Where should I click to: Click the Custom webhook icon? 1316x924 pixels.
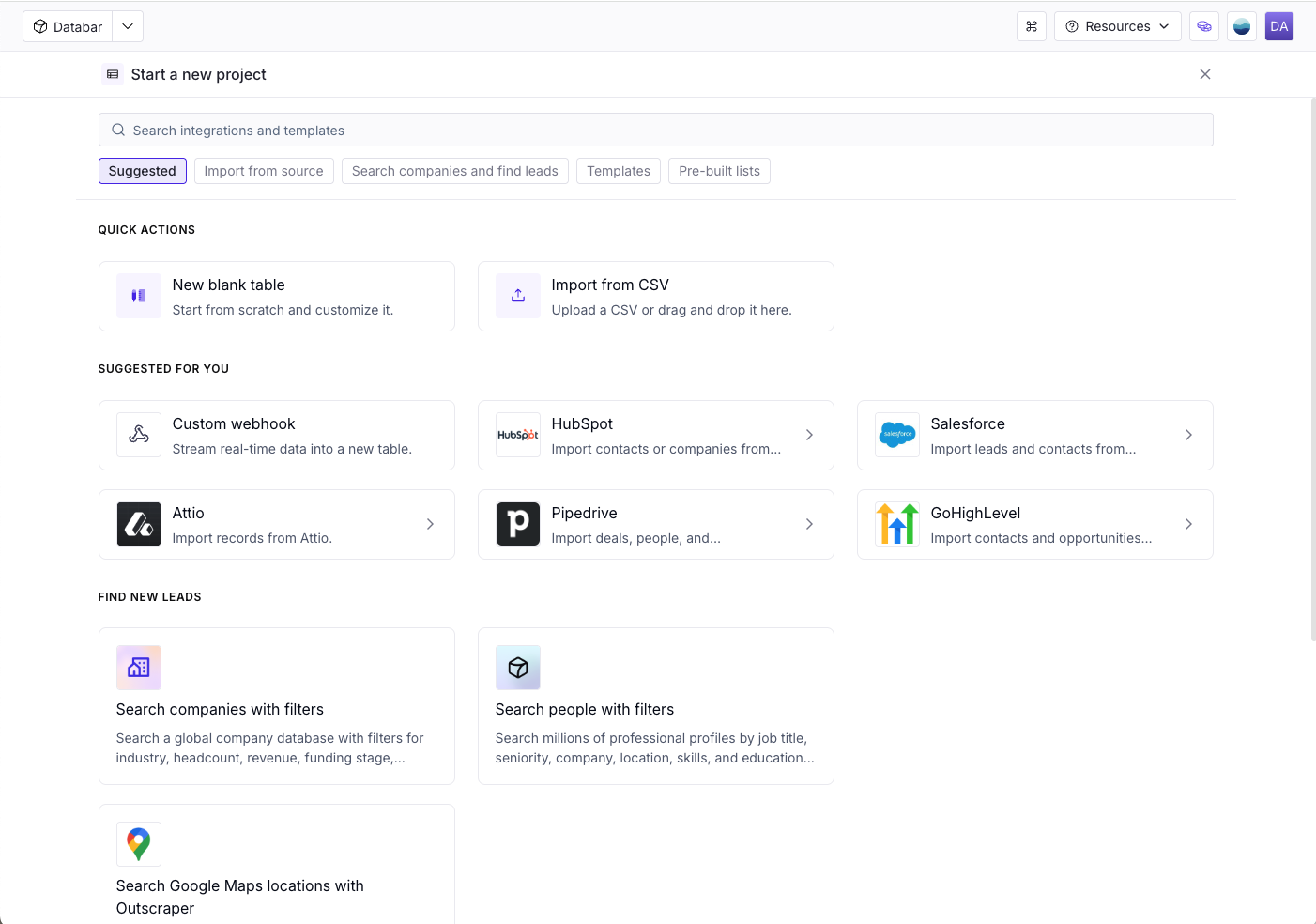click(x=139, y=435)
